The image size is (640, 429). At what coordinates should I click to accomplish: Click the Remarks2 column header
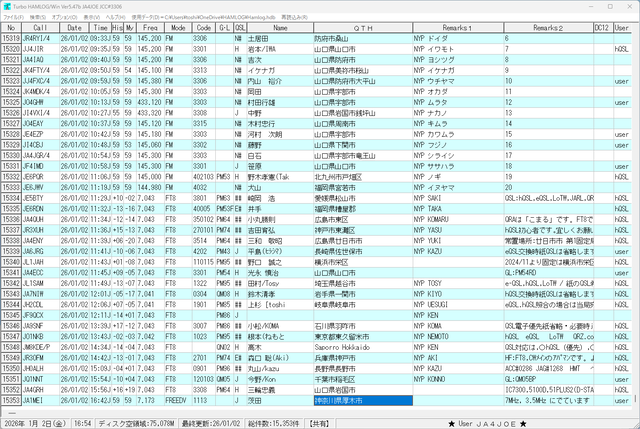(x=548, y=28)
